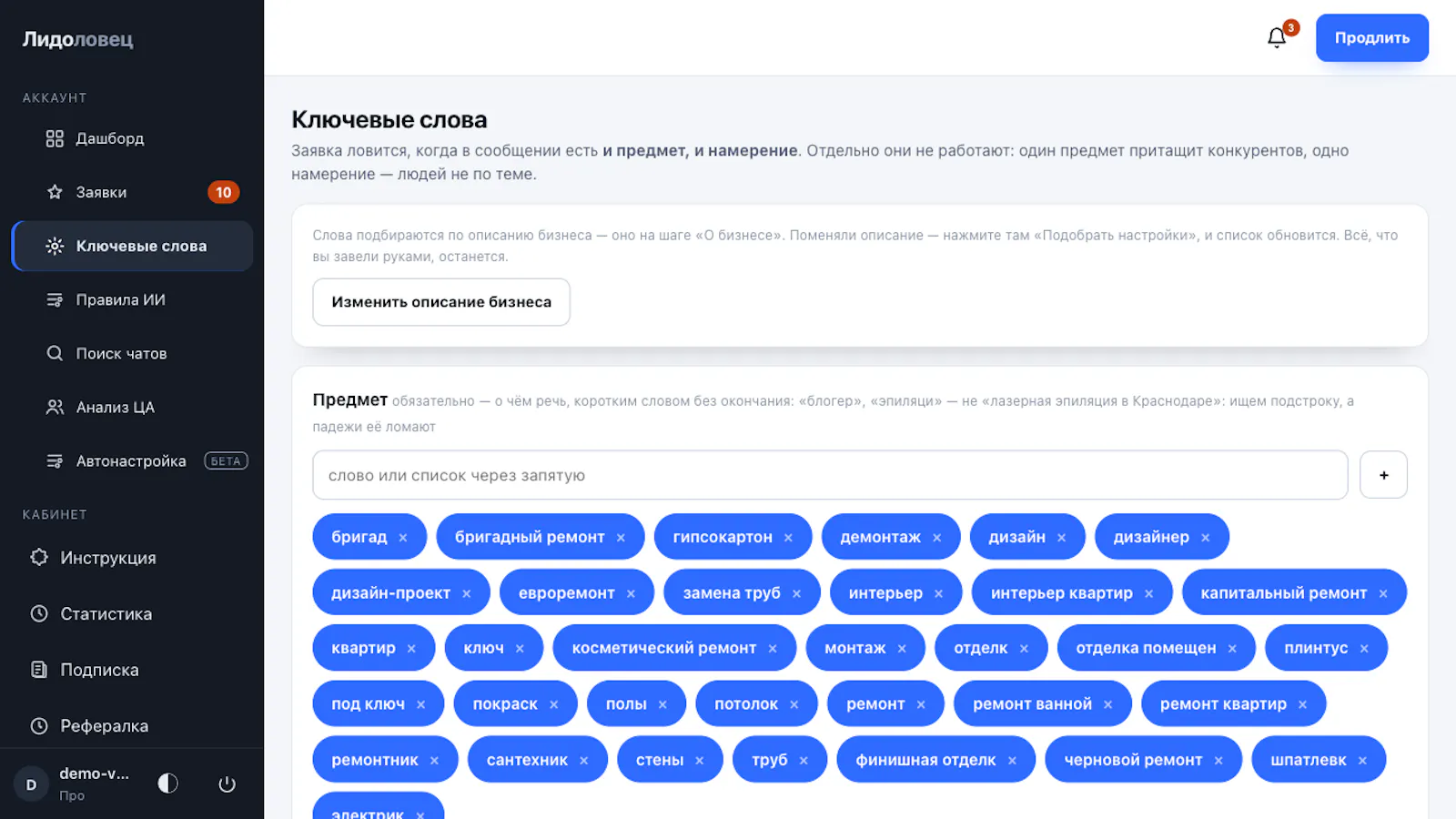The image size is (1456, 819).
Task: Go to Рефералка page
Action: point(132,726)
